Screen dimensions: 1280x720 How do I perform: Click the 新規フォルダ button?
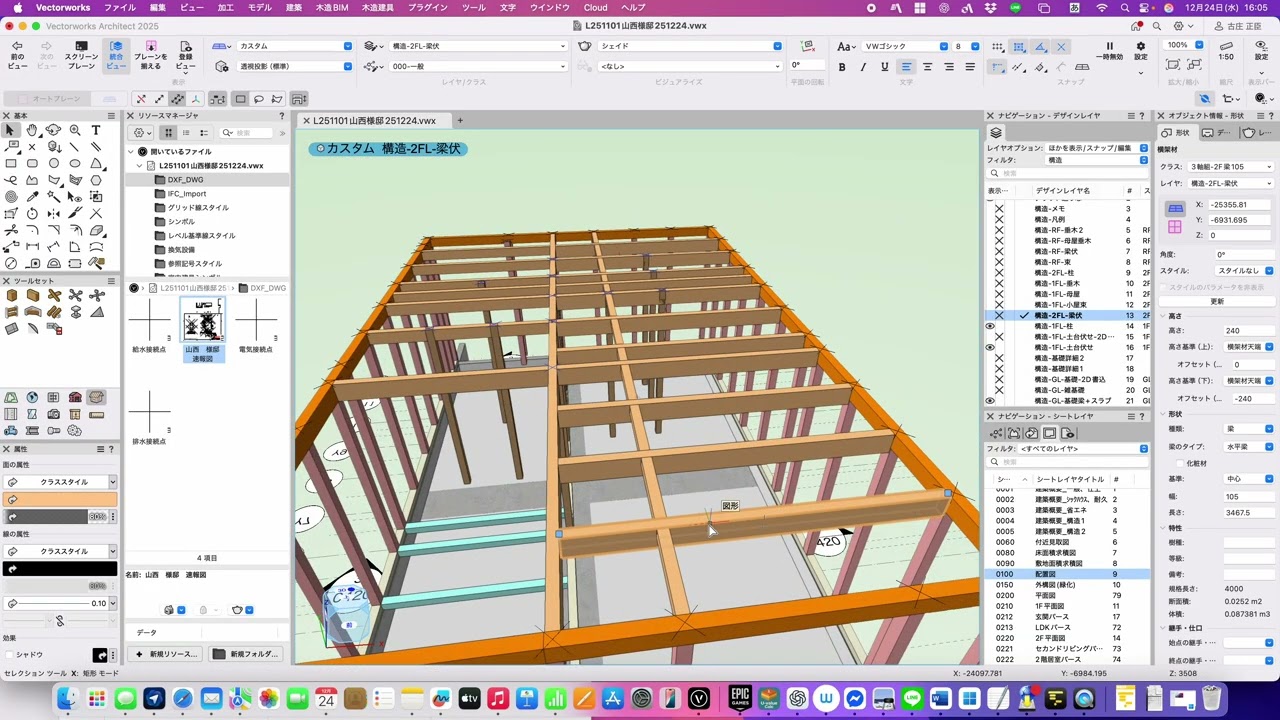(246, 654)
